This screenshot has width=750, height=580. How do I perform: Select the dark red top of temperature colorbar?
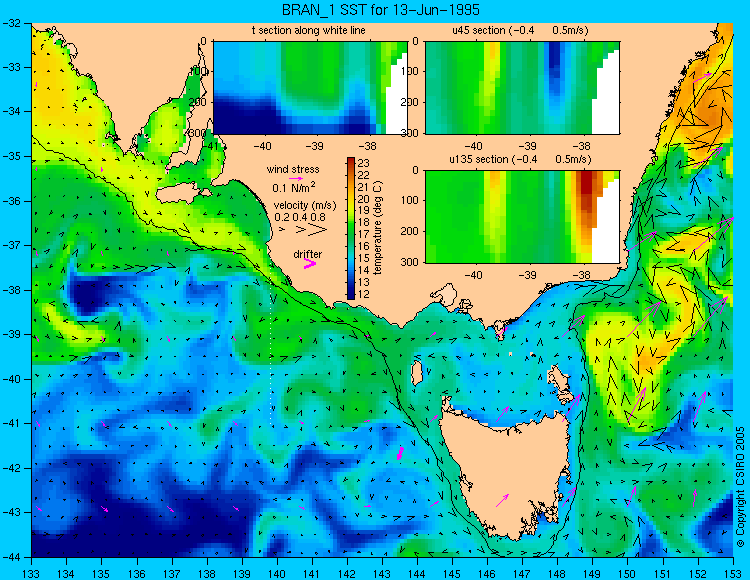click(351, 162)
